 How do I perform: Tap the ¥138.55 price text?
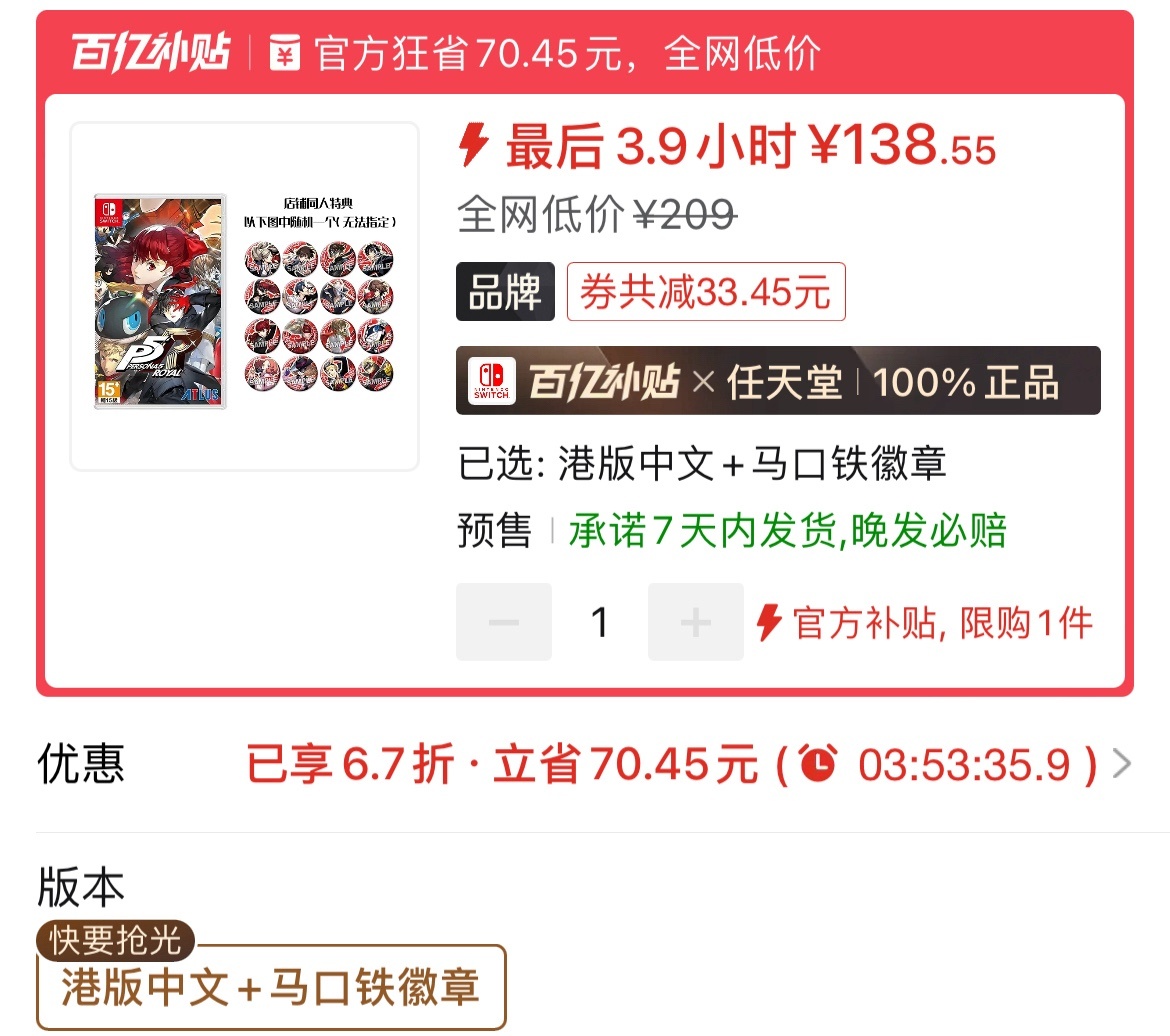pos(904,145)
